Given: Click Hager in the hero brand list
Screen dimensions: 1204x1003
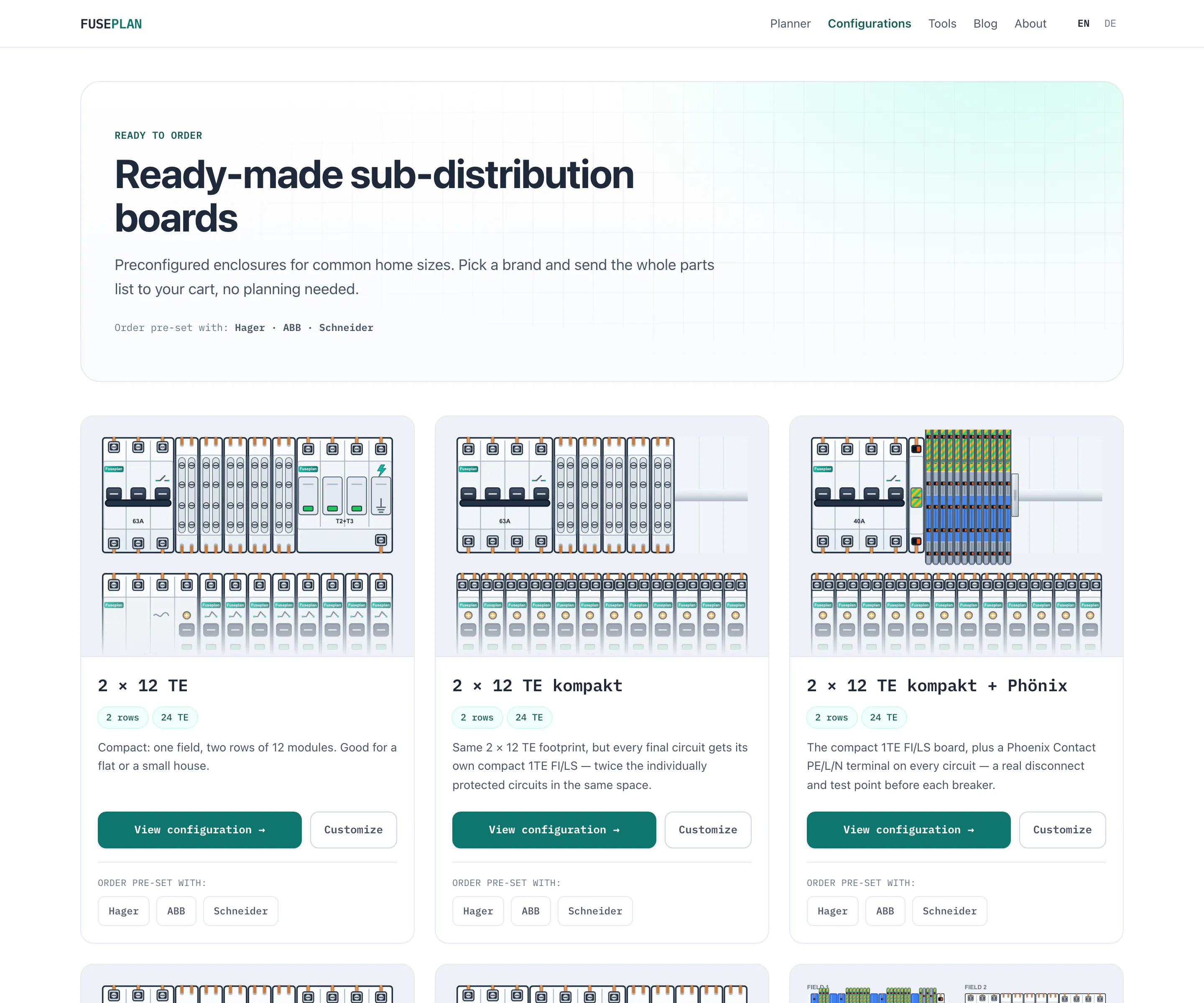Looking at the screenshot, I should pos(250,327).
